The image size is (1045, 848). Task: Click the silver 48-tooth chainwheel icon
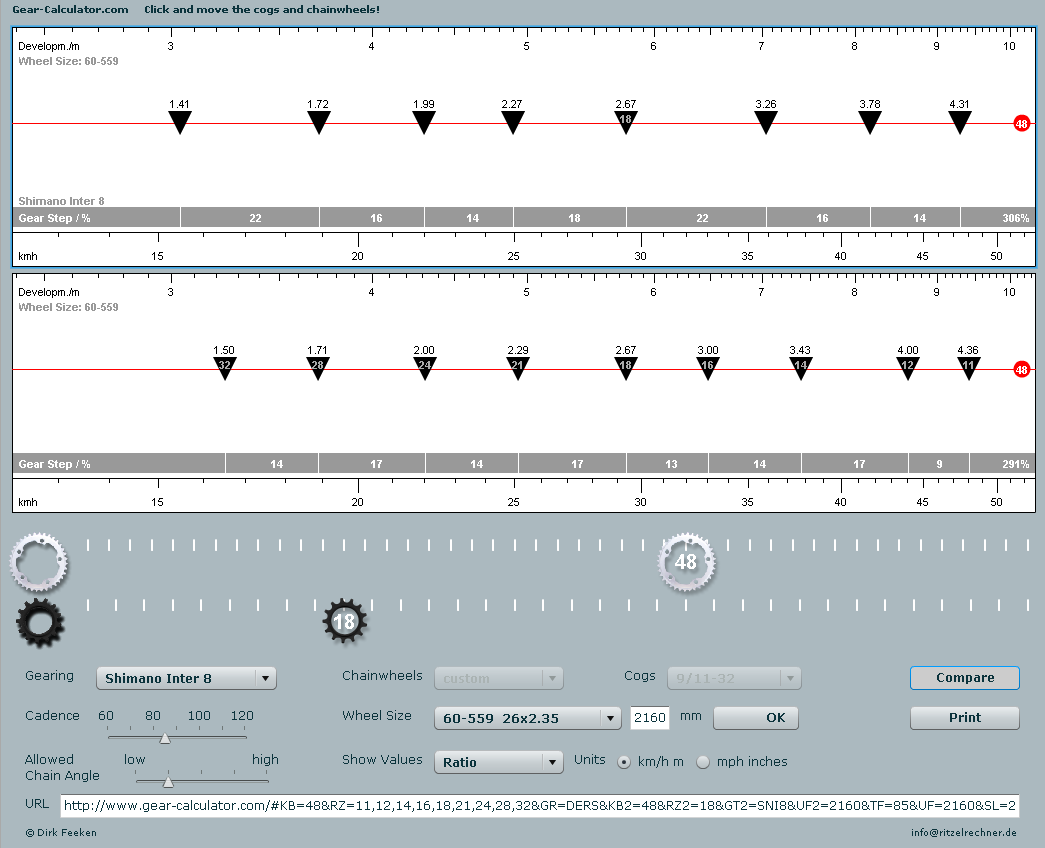point(685,562)
